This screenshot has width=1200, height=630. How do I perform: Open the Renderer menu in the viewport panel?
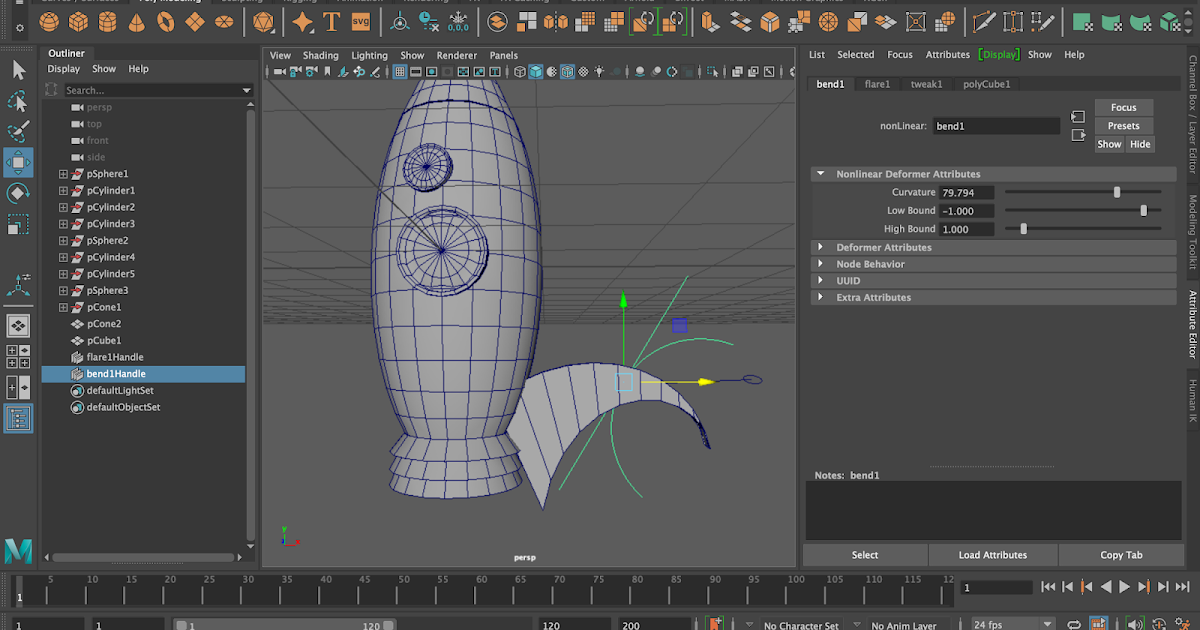[x=457, y=55]
